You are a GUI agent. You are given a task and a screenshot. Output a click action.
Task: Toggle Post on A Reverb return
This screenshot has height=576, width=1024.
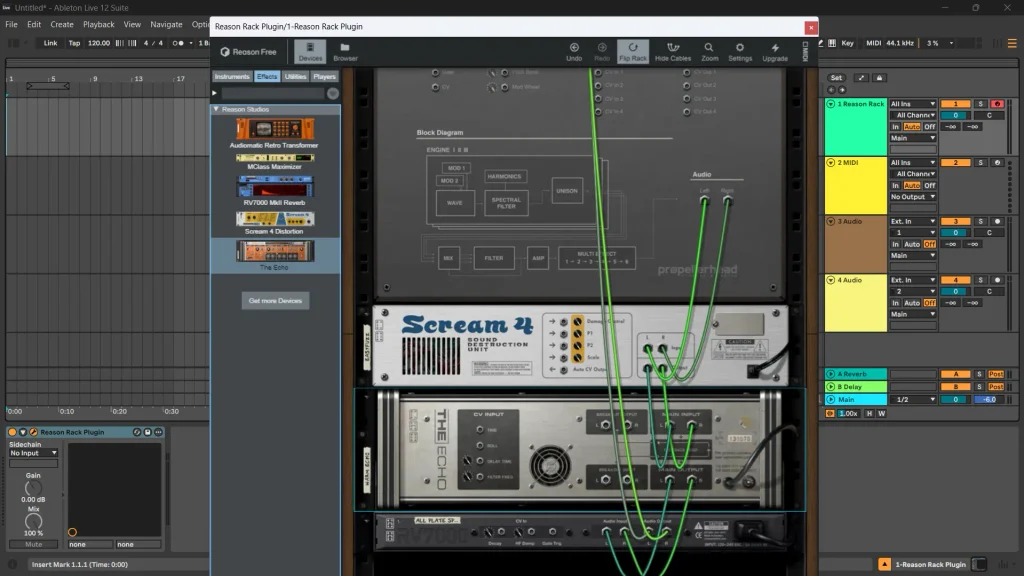[995, 374]
